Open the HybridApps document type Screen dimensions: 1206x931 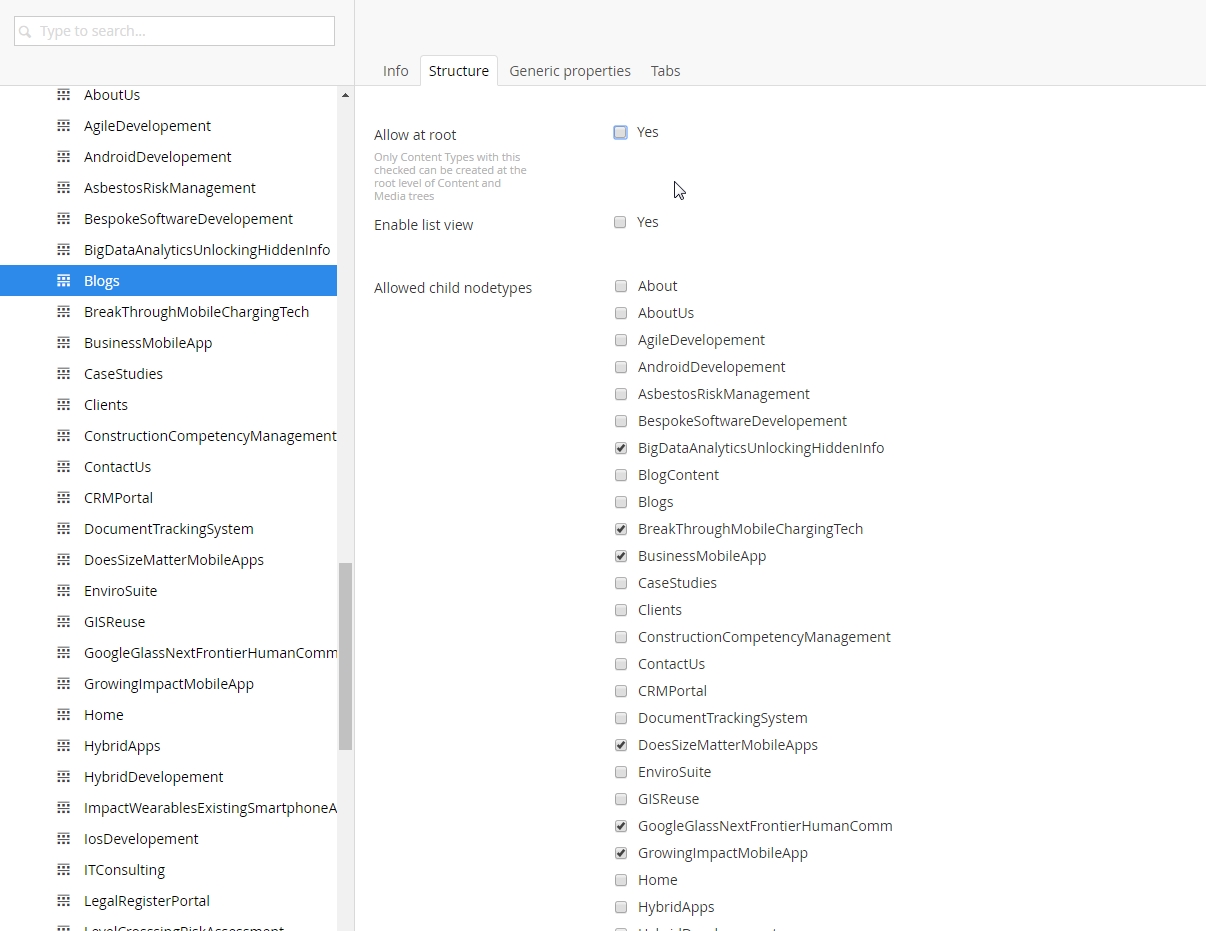[122, 746]
